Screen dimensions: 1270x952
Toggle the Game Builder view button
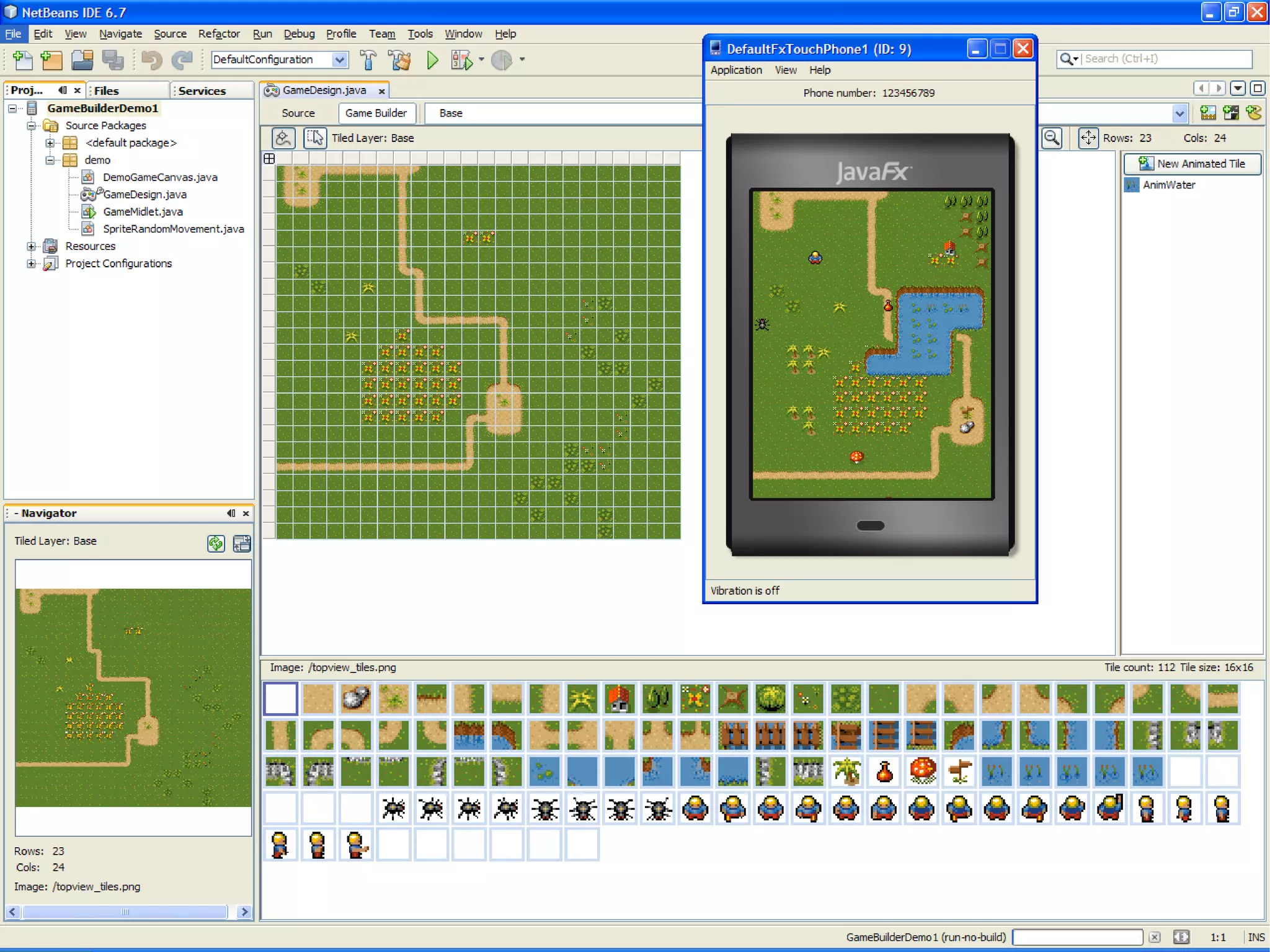[x=376, y=113]
